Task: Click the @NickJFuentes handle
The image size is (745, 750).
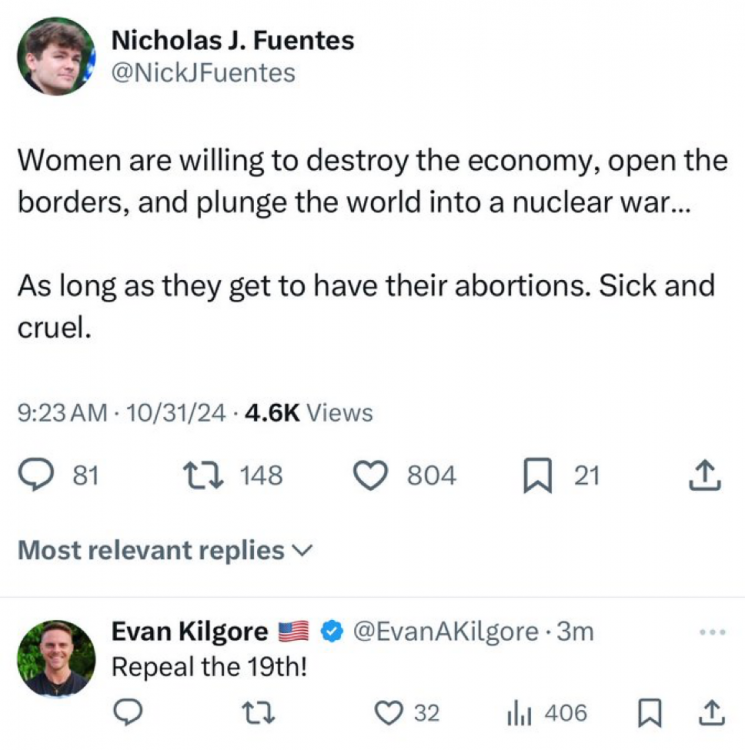Action: pos(203,73)
